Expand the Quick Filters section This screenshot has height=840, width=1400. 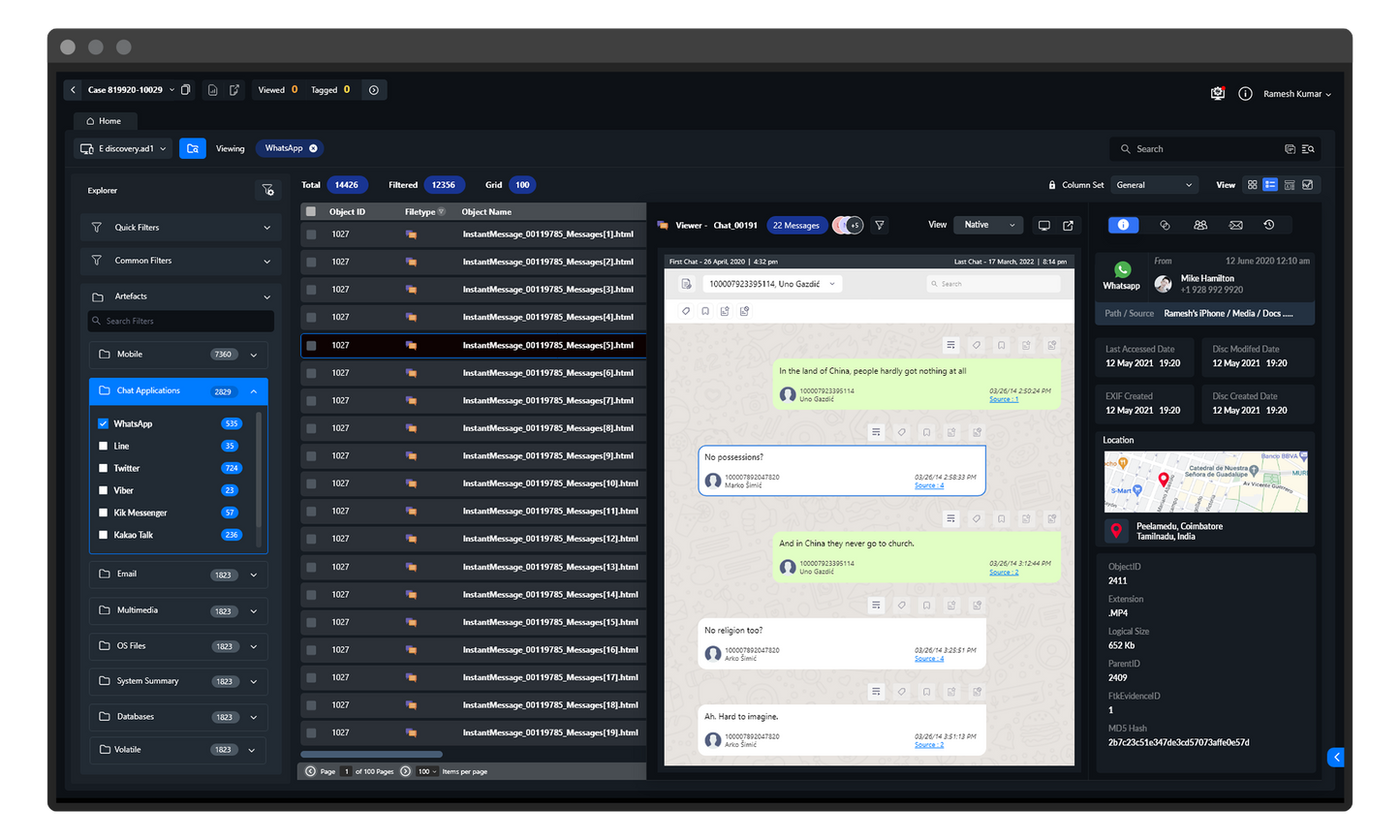click(180, 228)
